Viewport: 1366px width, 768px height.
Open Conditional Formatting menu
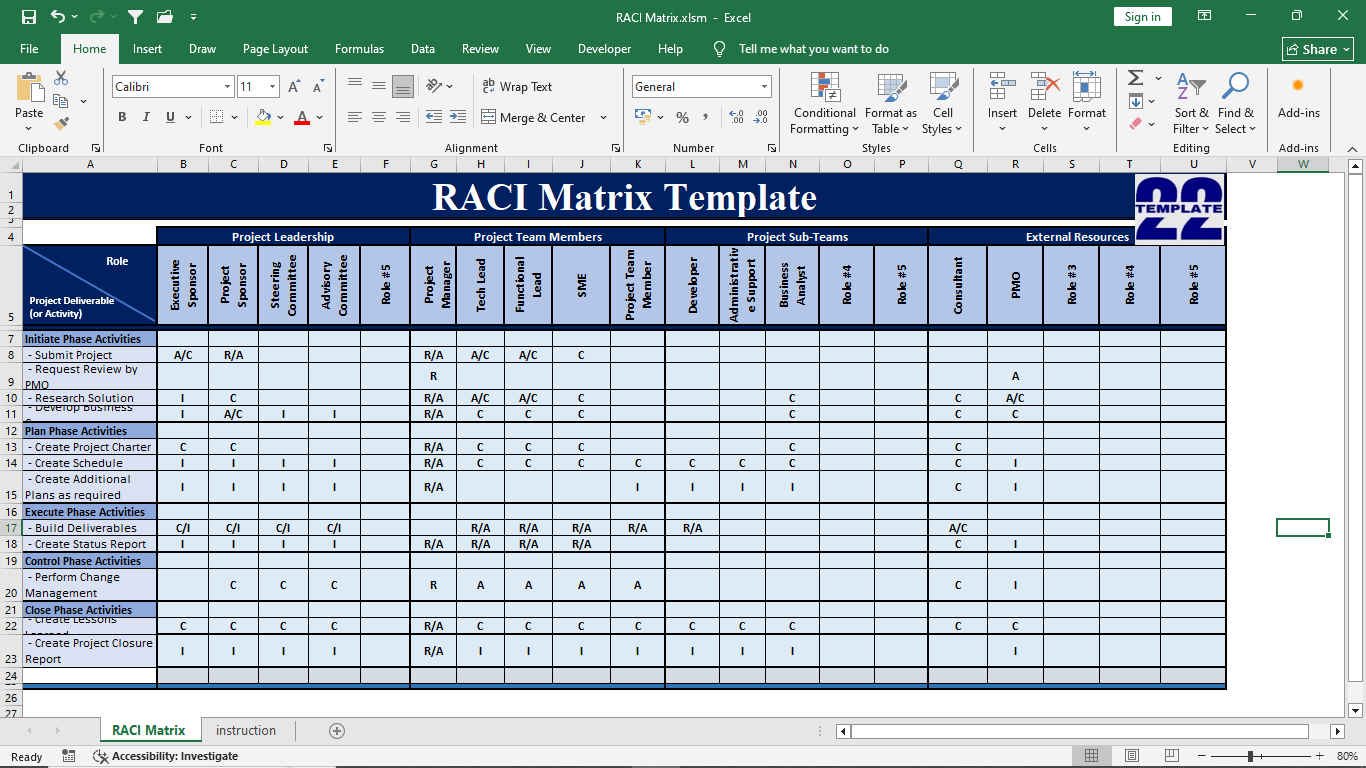(824, 105)
